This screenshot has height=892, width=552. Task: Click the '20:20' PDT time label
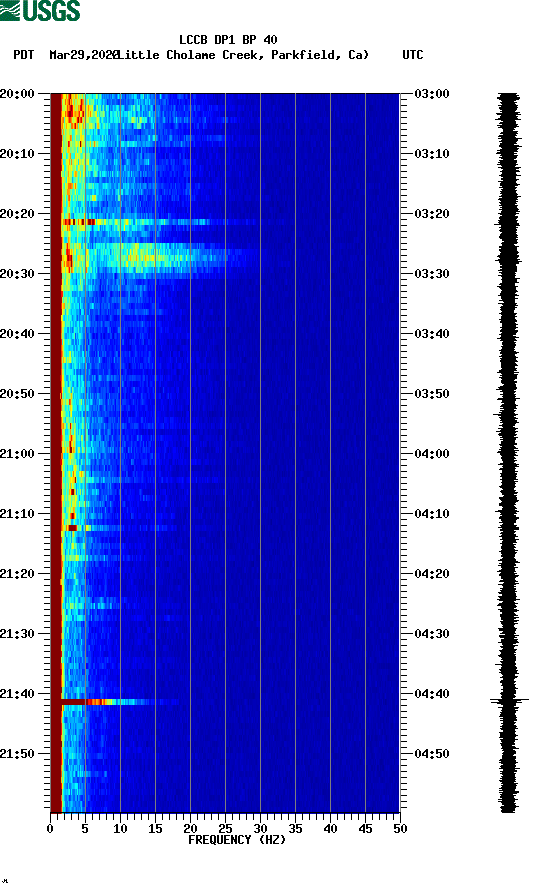(17, 213)
